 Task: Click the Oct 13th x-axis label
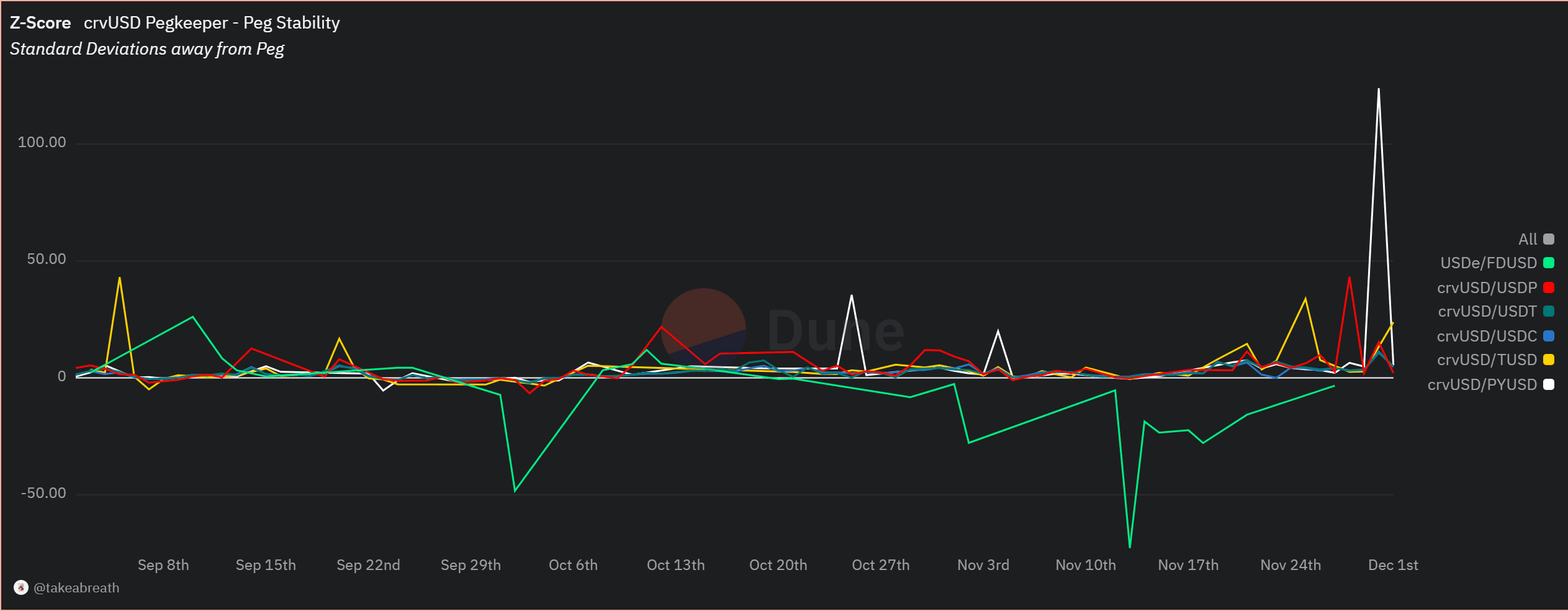(675, 565)
